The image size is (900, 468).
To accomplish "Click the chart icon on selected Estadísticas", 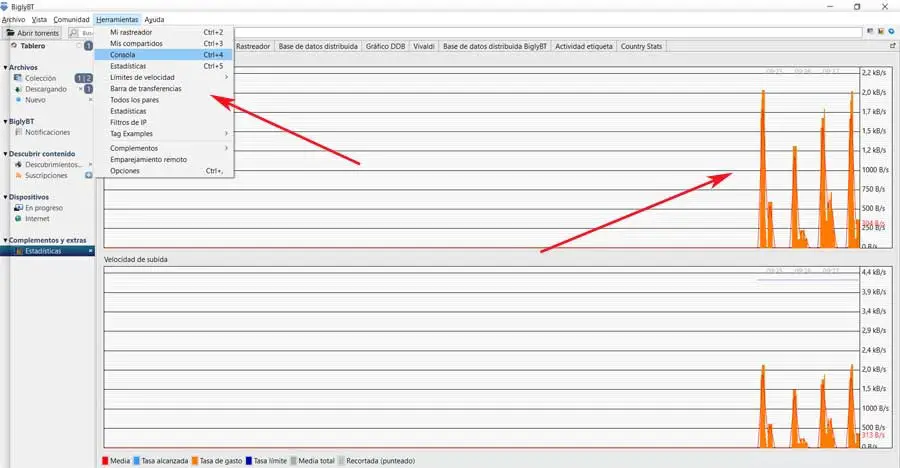I will tap(20, 251).
